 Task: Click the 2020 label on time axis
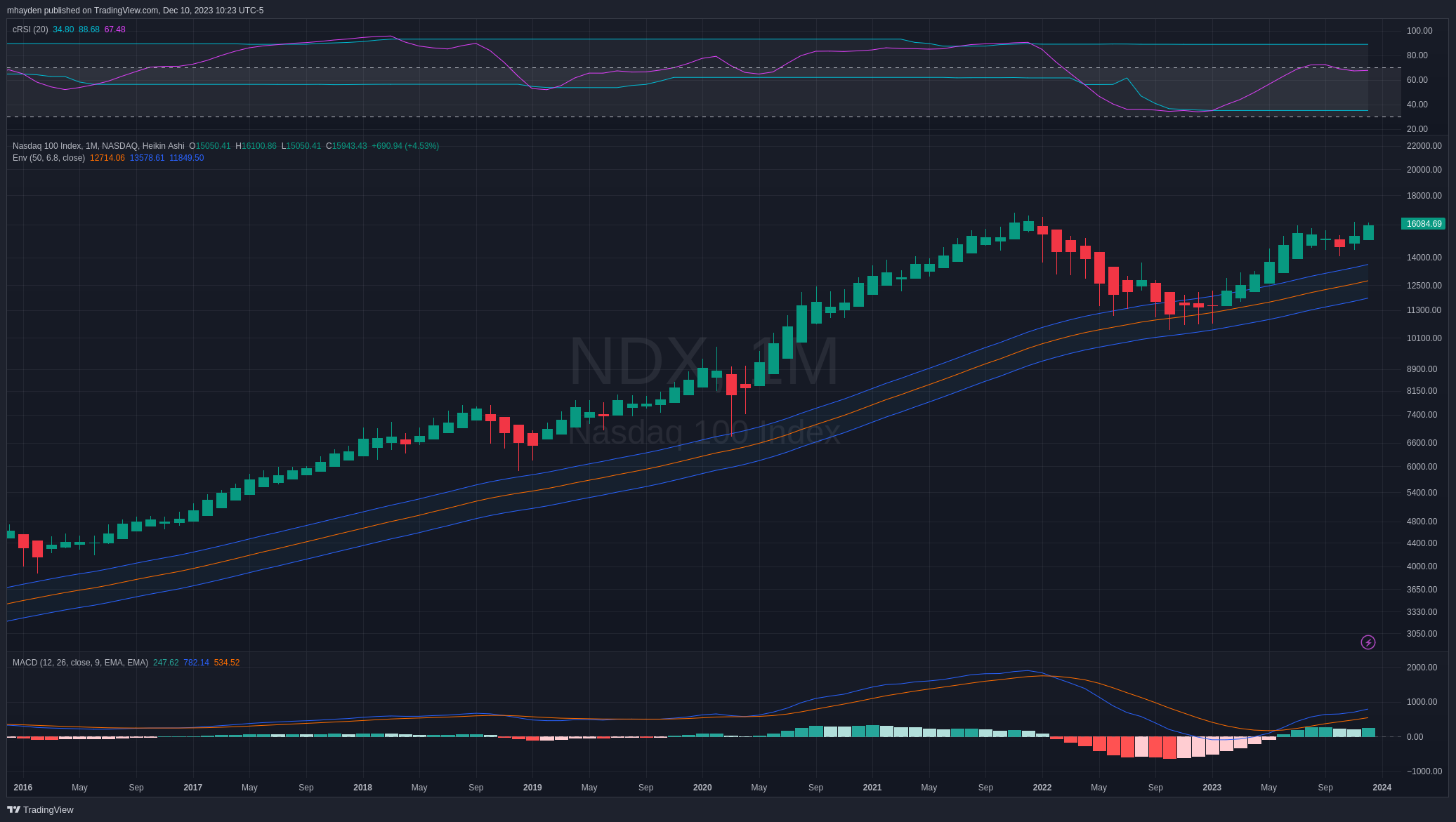702,788
